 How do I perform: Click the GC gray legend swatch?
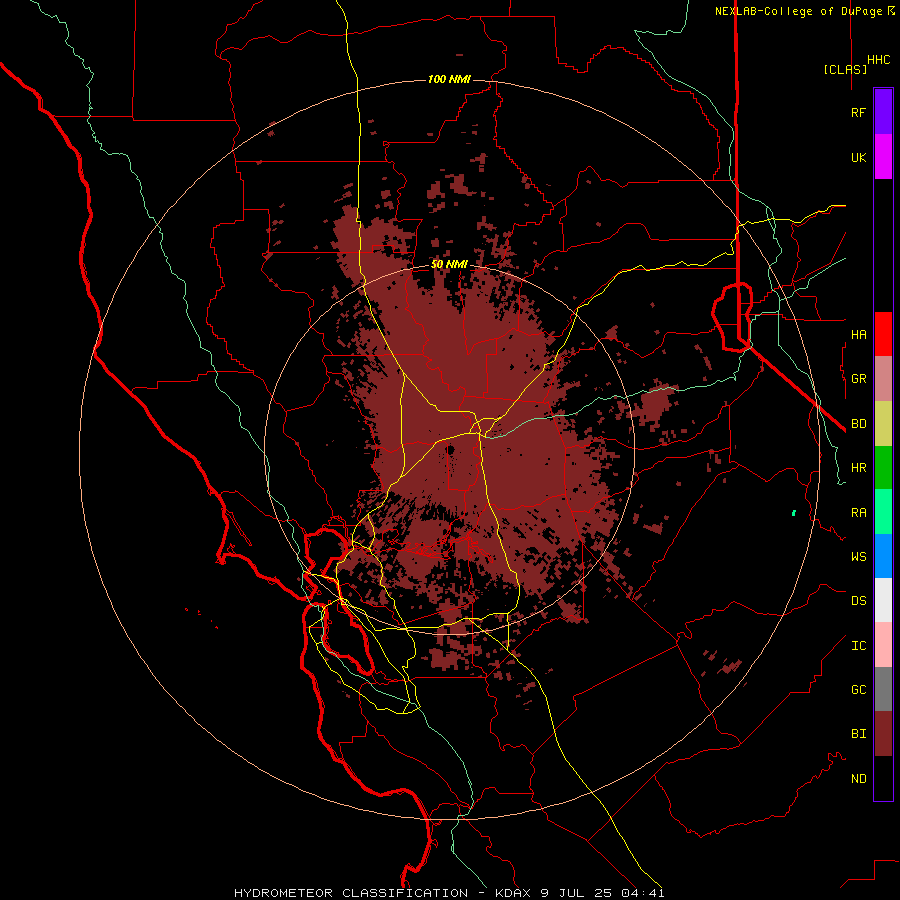883,689
